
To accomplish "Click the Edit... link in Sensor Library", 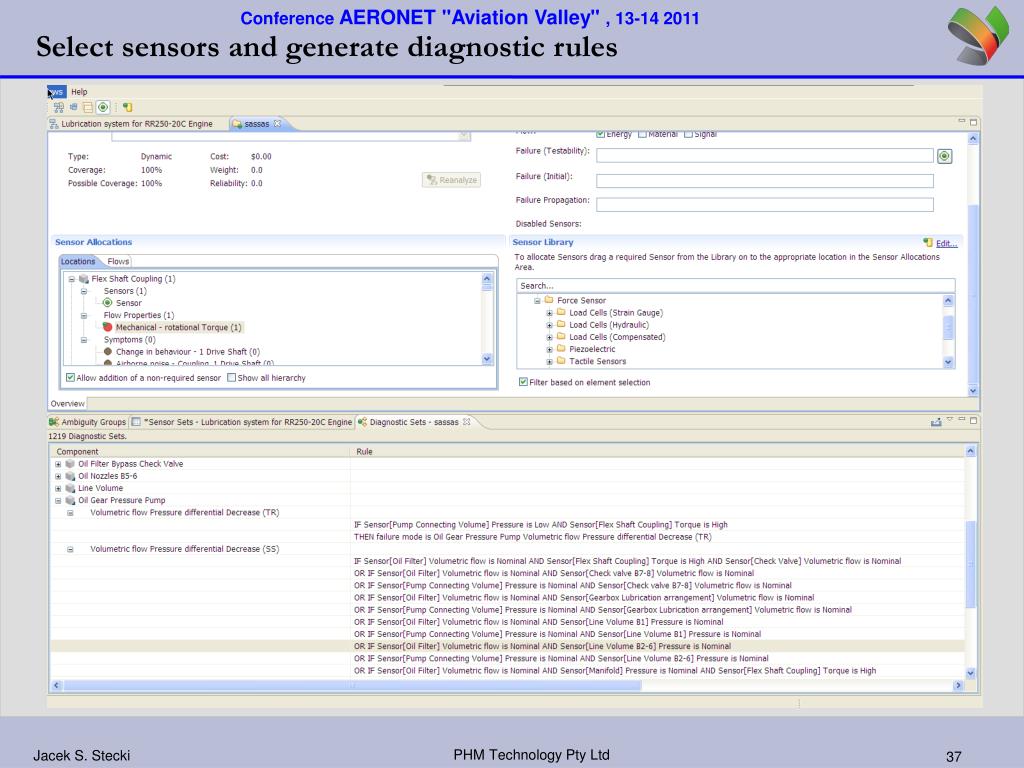I will [x=946, y=243].
